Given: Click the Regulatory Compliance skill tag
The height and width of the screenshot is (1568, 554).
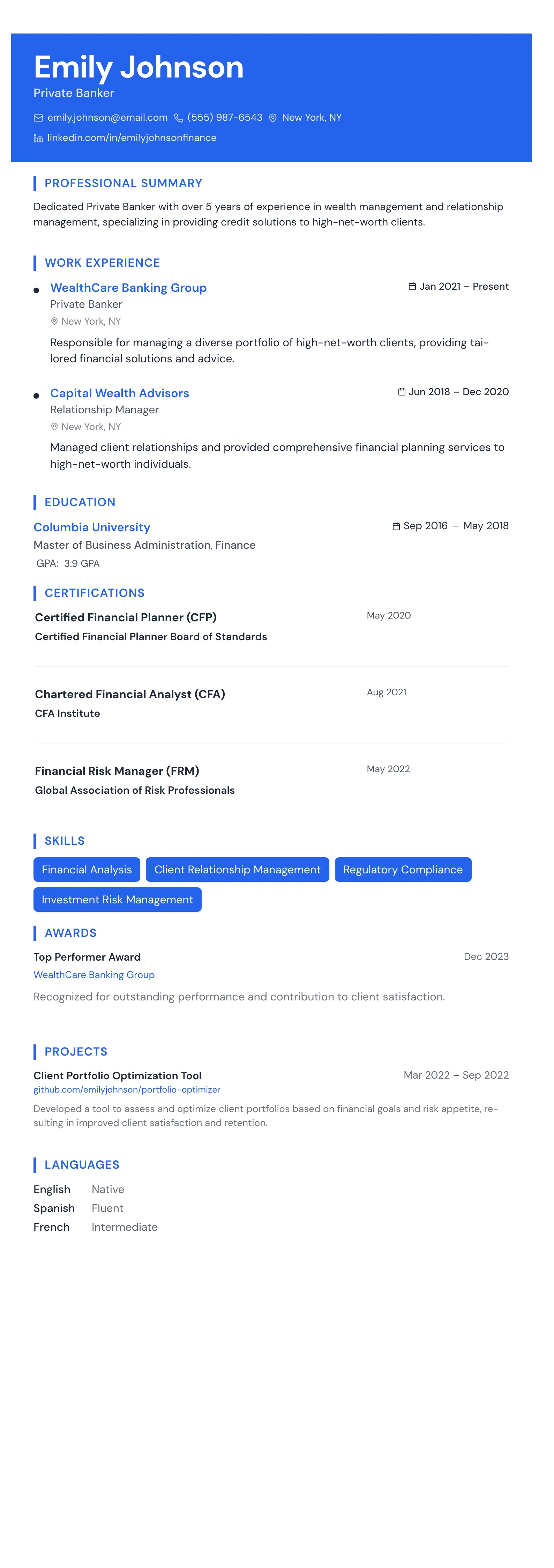Looking at the screenshot, I should 403,870.
